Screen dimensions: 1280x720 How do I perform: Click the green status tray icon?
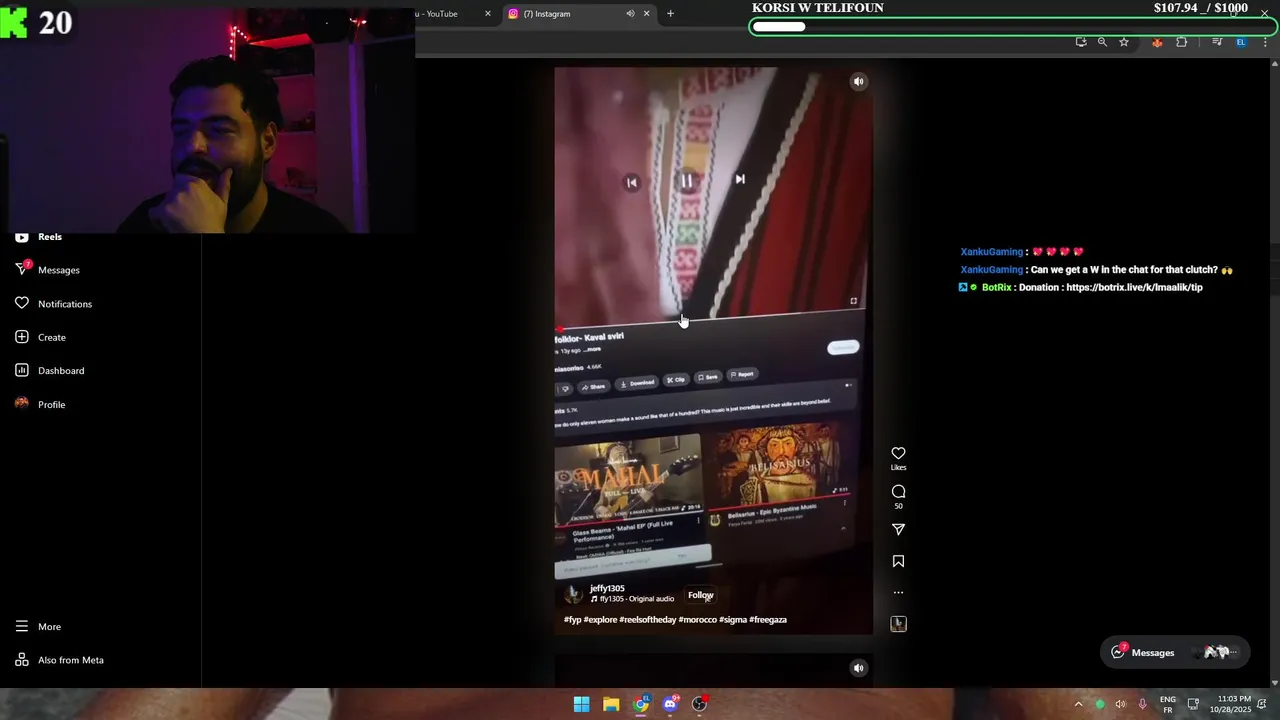pyautogui.click(x=1100, y=704)
